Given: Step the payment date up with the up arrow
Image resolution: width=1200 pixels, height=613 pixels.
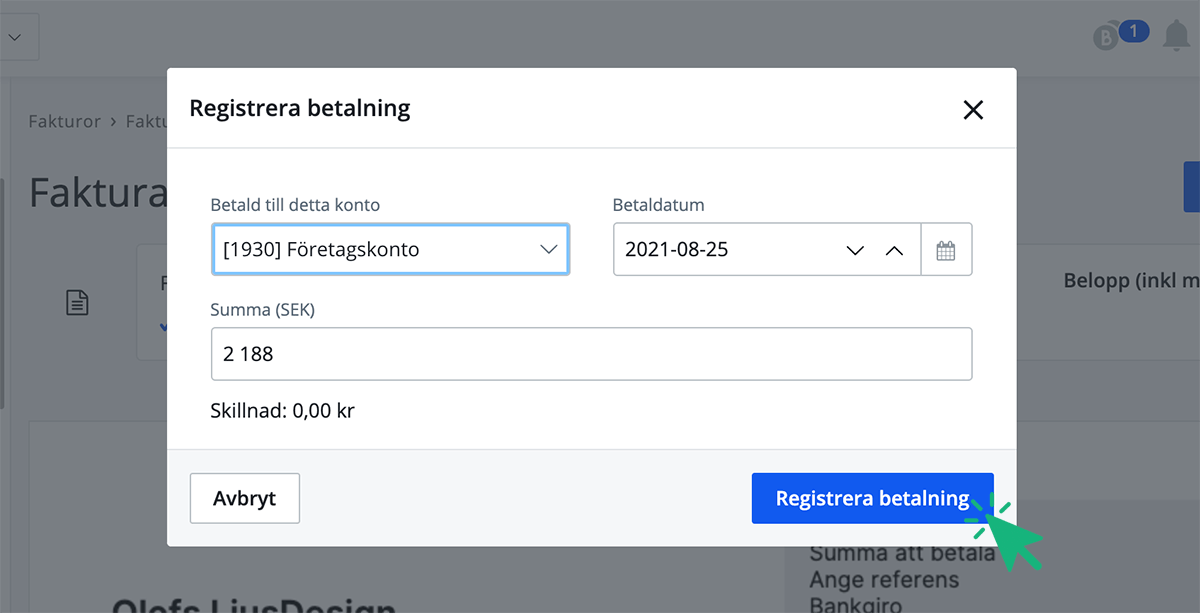Looking at the screenshot, I should pyautogui.click(x=895, y=249).
